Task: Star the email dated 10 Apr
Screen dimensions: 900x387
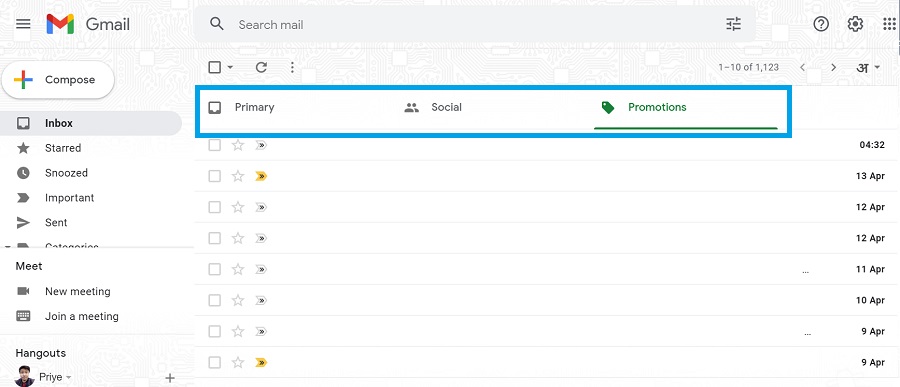Action: click(238, 300)
